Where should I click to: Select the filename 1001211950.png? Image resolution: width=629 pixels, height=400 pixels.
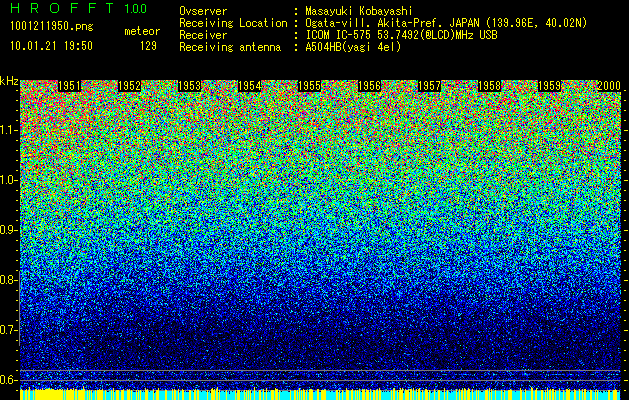[x=52, y=26]
